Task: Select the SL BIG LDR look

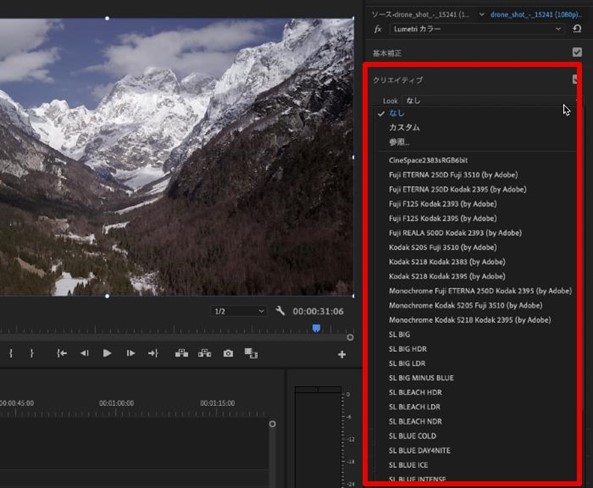Action: [x=407, y=364]
